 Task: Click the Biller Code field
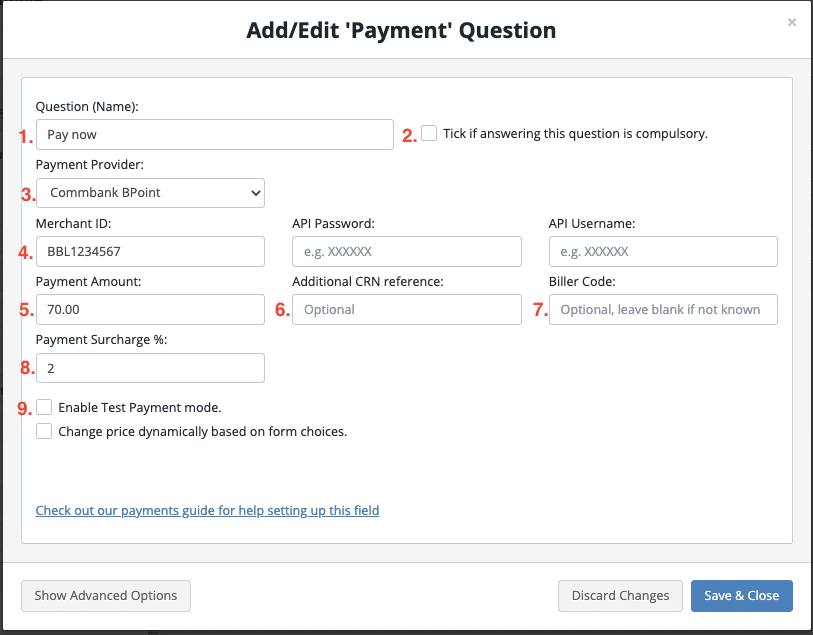663,309
